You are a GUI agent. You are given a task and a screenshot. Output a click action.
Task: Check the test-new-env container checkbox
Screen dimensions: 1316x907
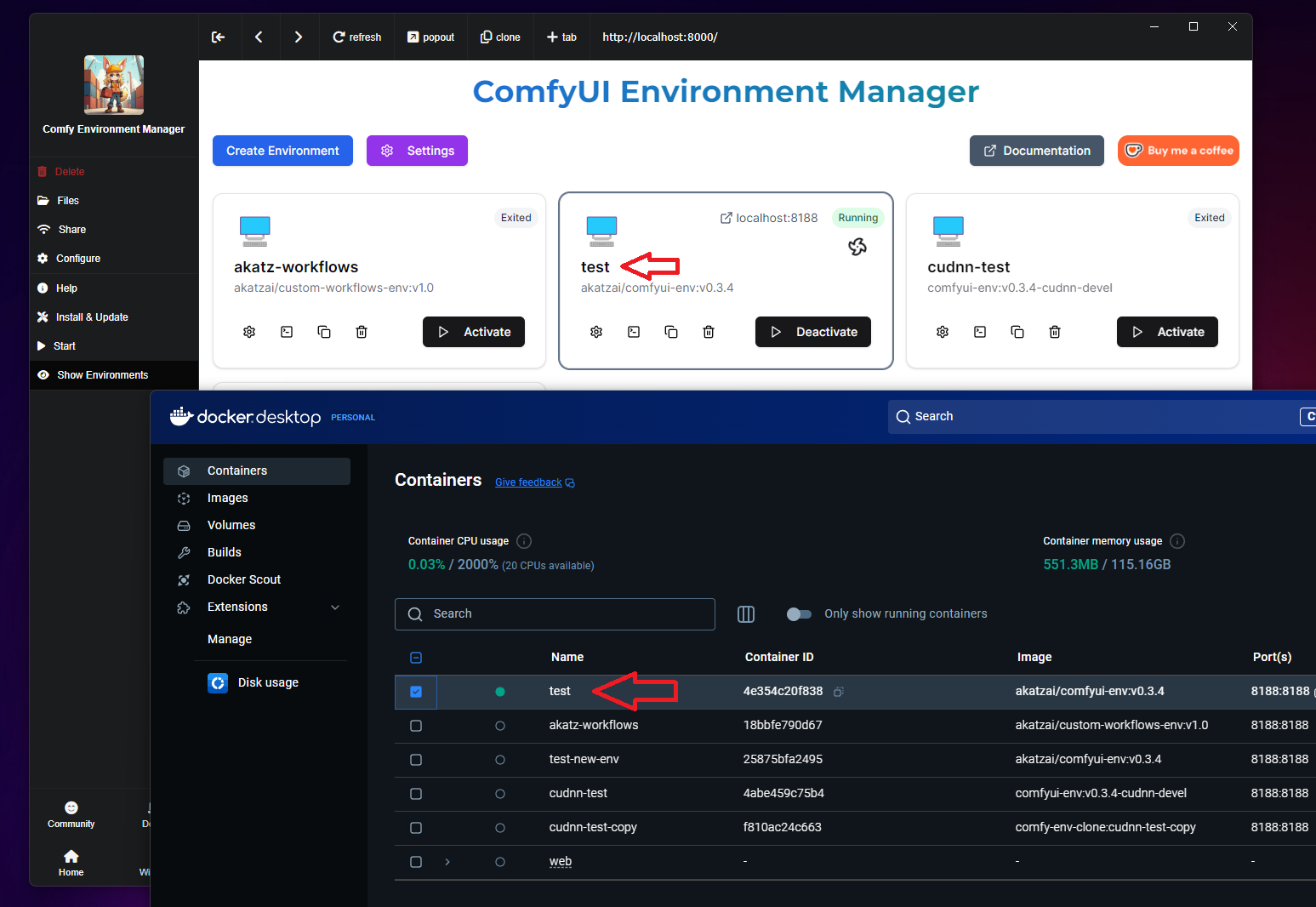click(x=416, y=760)
